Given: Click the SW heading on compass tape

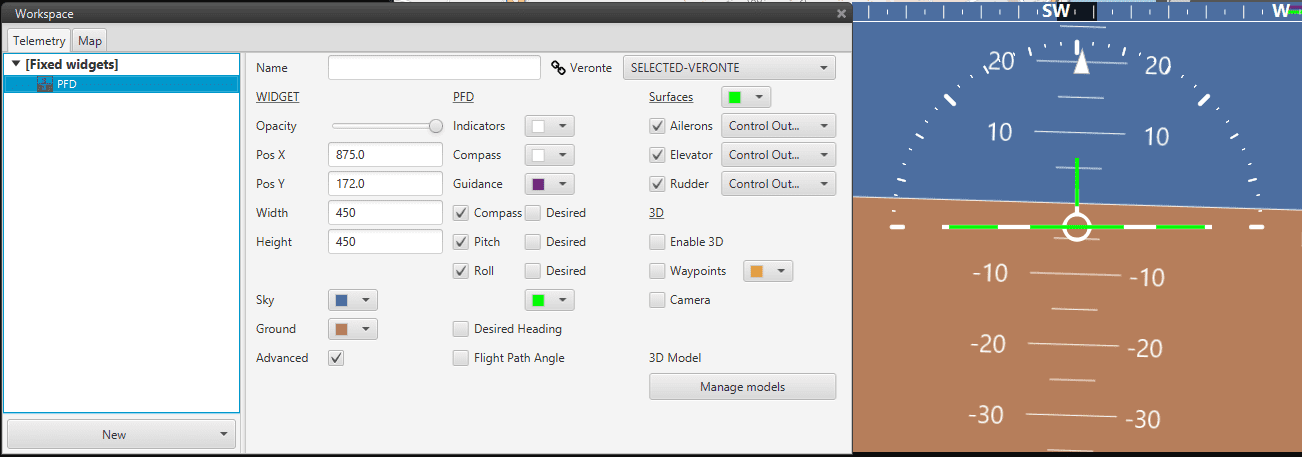Looking at the screenshot, I should [x=1056, y=11].
